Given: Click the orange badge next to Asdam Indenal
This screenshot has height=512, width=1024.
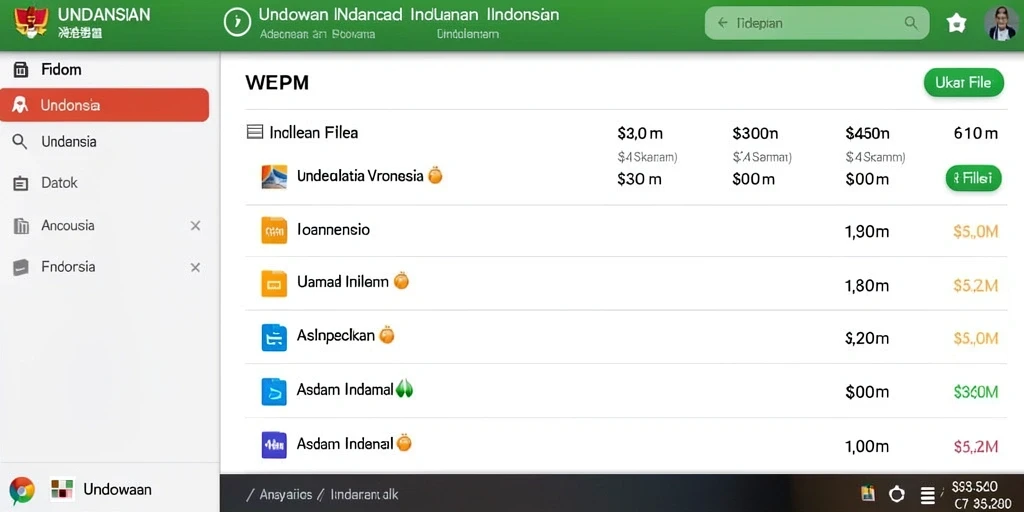Looking at the screenshot, I should pos(405,443).
